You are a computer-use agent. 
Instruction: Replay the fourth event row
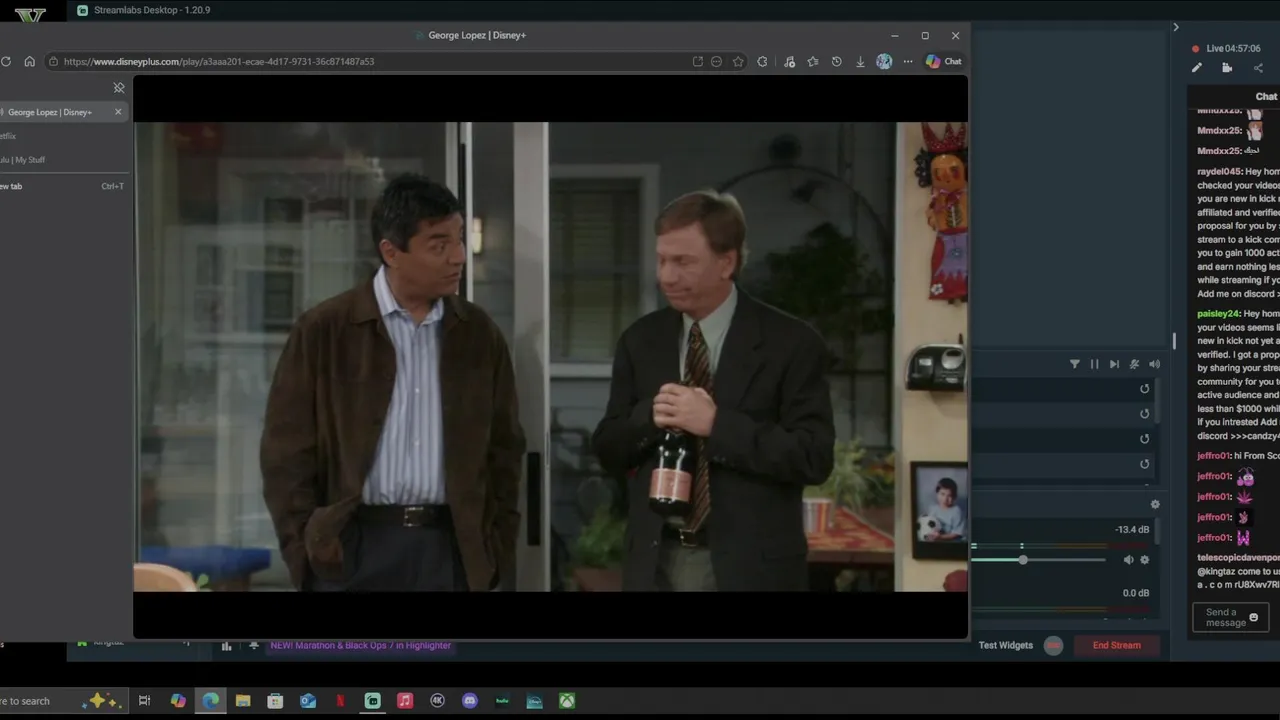(1145, 464)
